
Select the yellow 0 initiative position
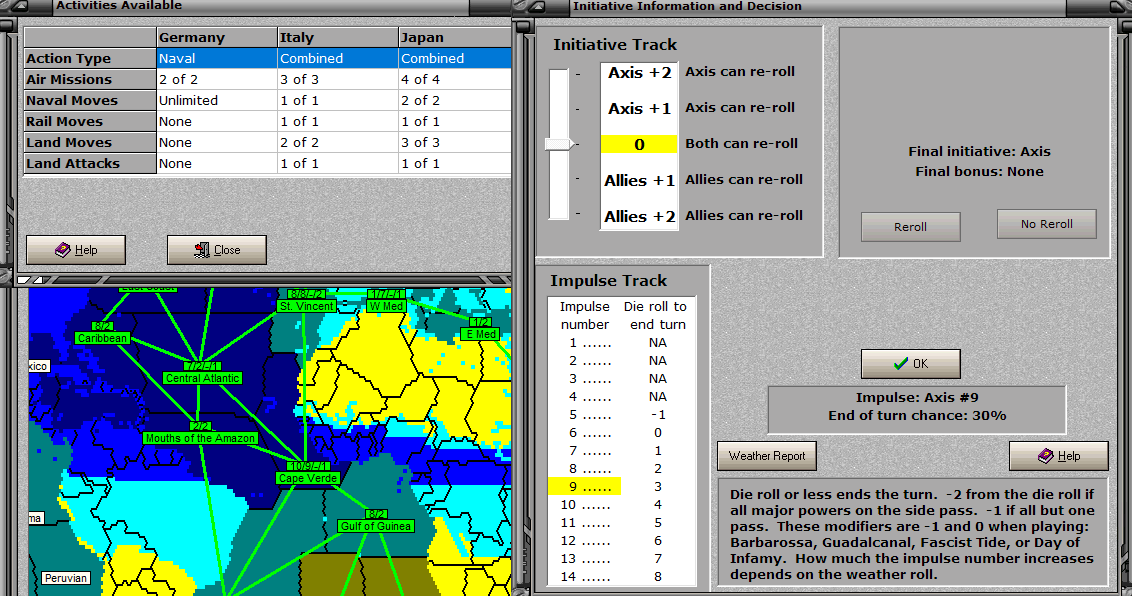(639, 144)
